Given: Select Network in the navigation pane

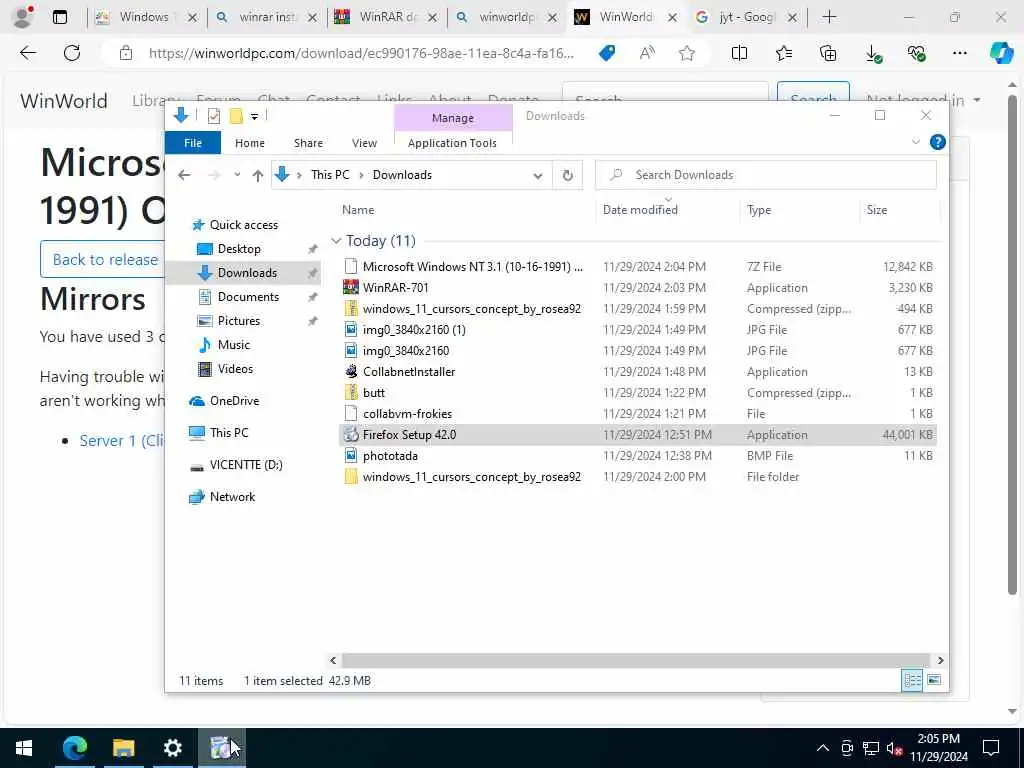Looking at the screenshot, I should point(232,497).
